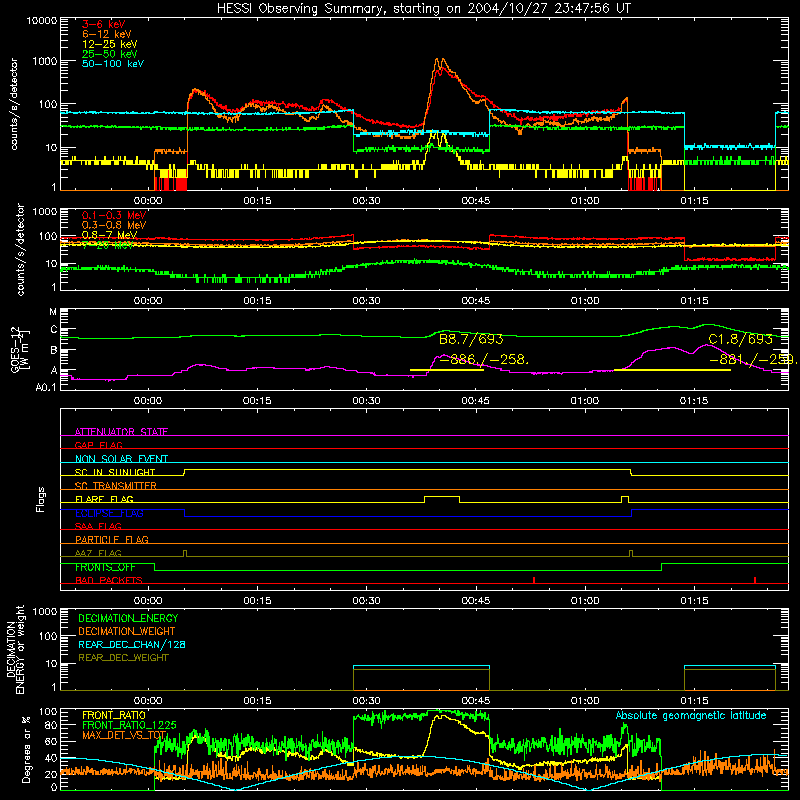Select the BAD_PACKETS flag label
This screenshot has width=800, height=800.
tap(109, 580)
